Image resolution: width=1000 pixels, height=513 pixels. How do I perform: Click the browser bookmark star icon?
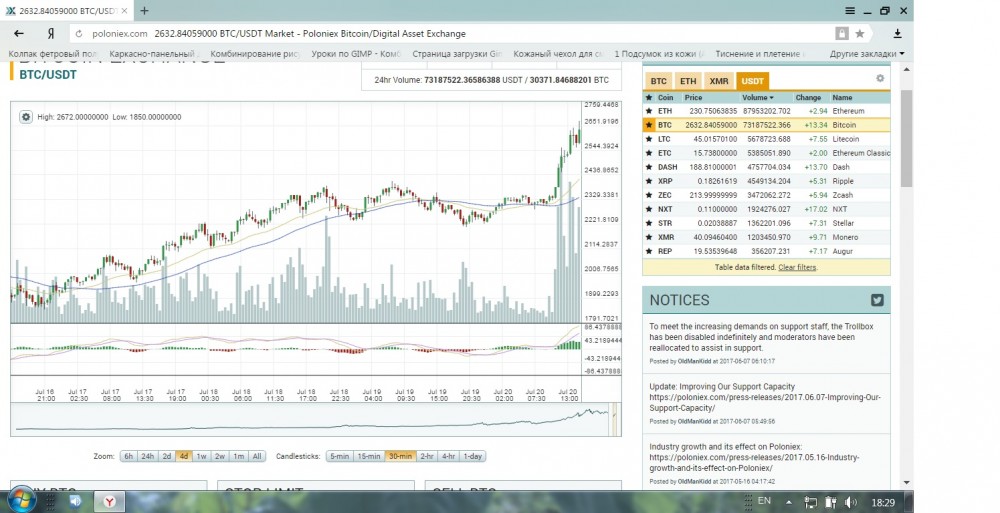pyautogui.click(x=860, y=33)
